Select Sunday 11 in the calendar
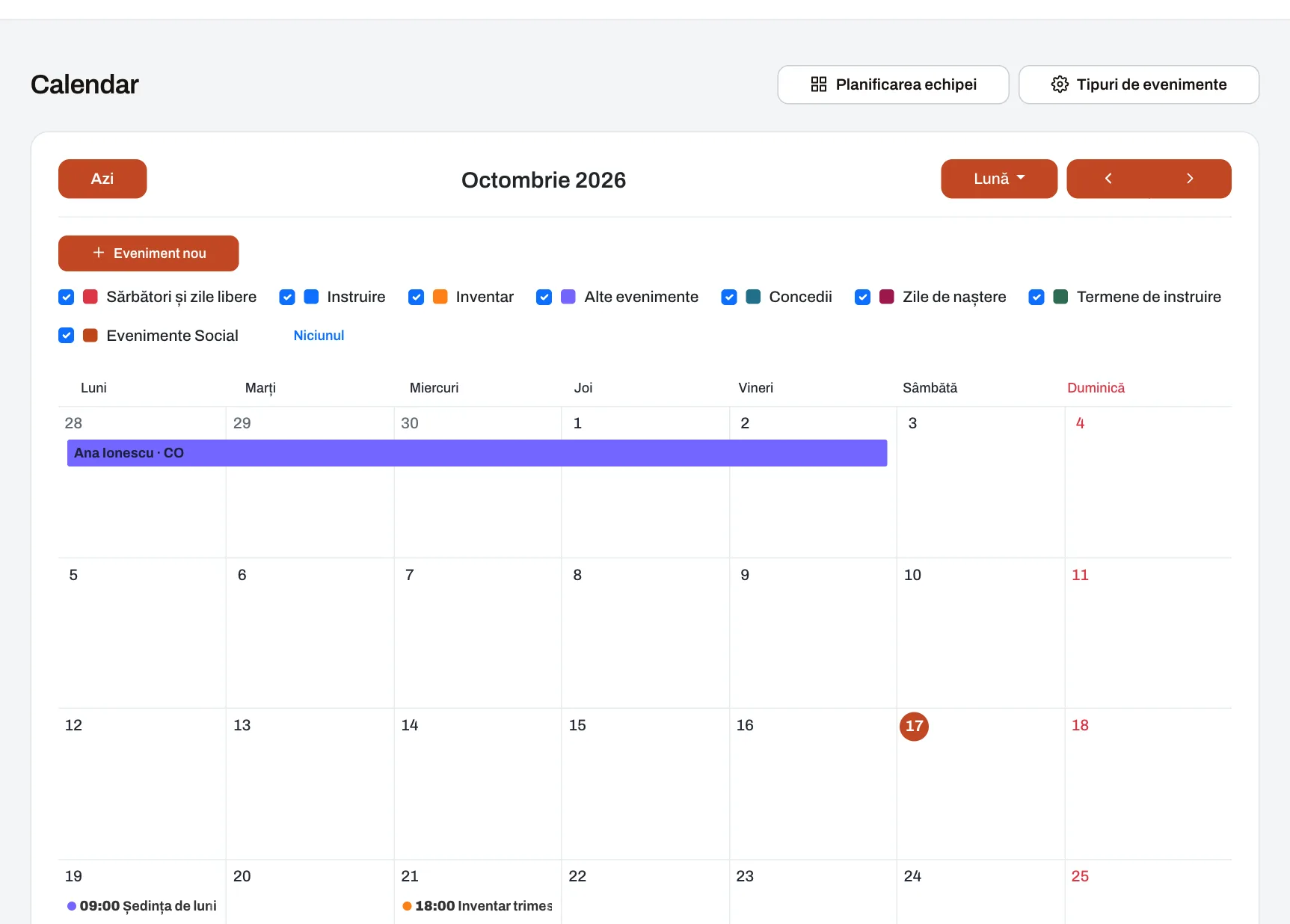This screenshot has height=924, width=1290. click(x=1080, y=575)
